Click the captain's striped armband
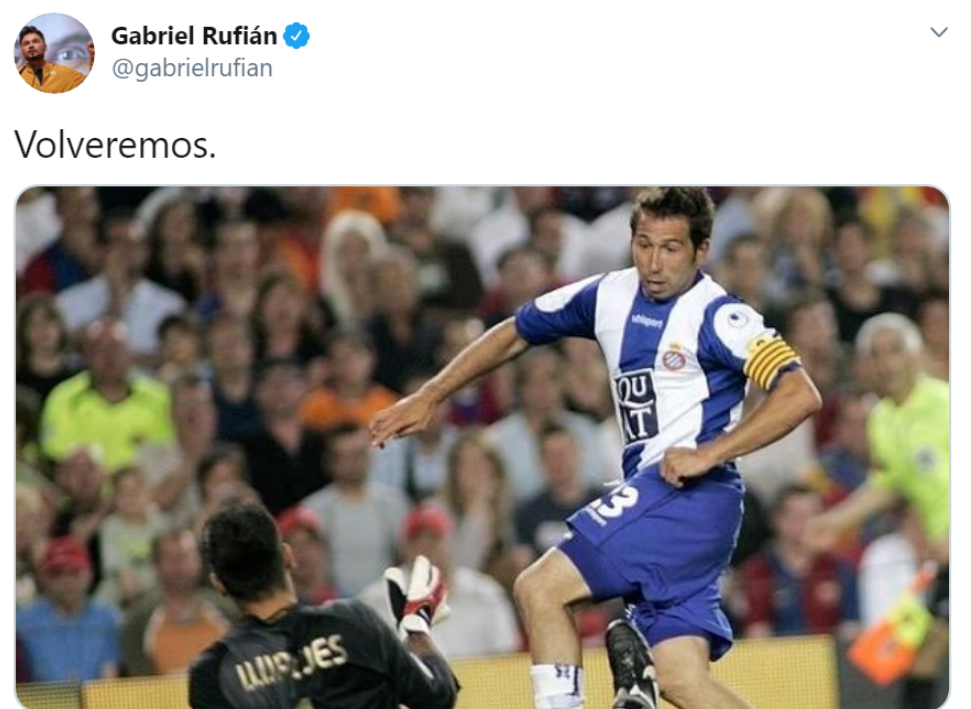 [x=770, y=361]
